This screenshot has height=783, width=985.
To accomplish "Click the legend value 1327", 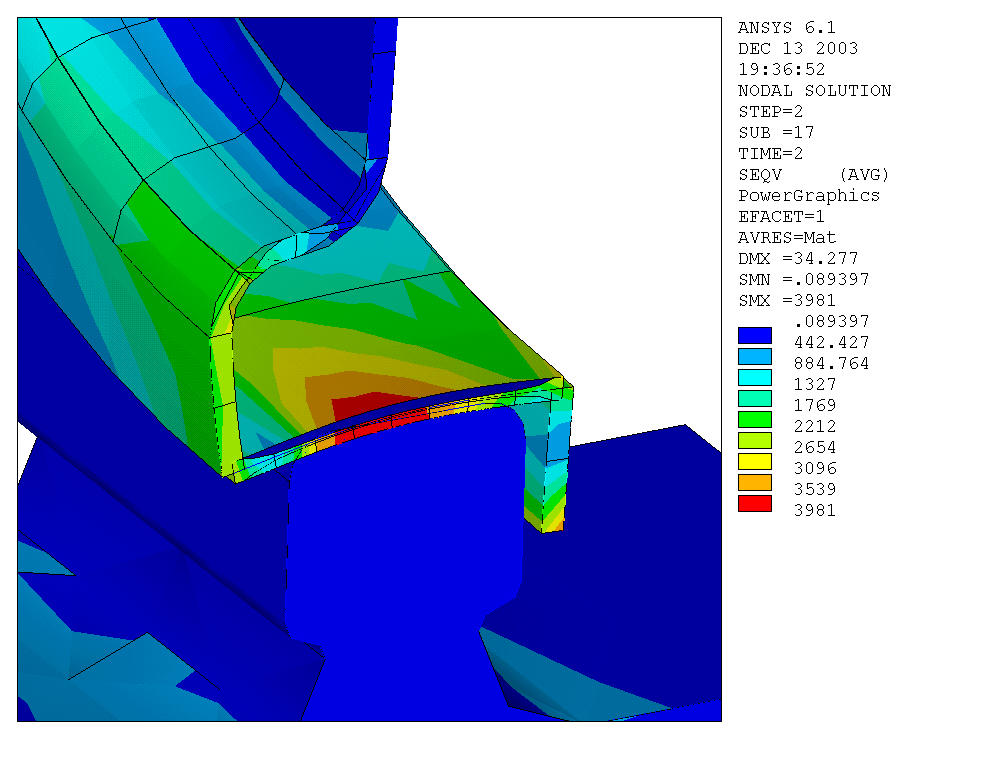I will [x=815, y=385].
